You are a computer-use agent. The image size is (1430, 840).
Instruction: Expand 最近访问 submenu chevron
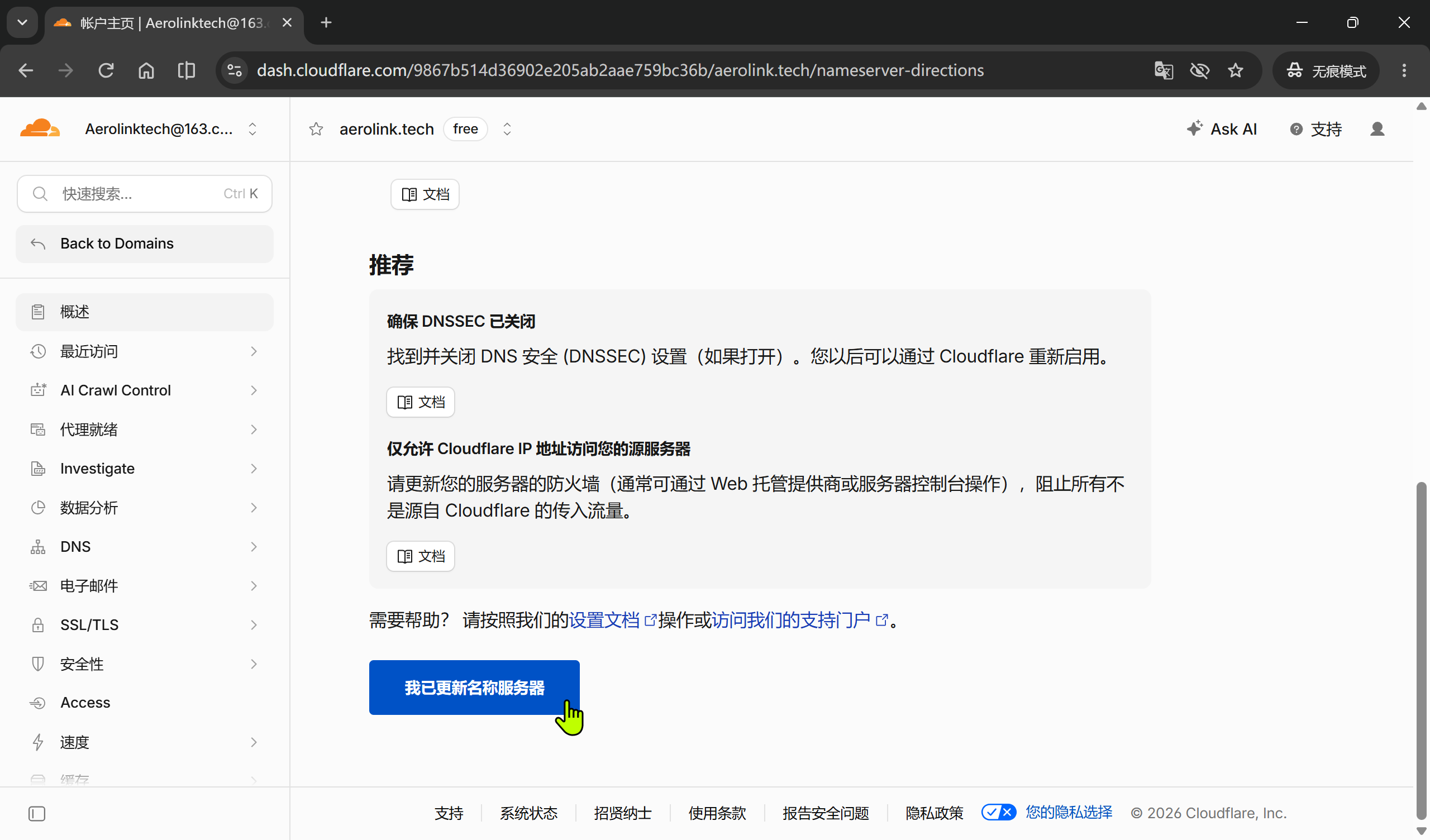254,351
